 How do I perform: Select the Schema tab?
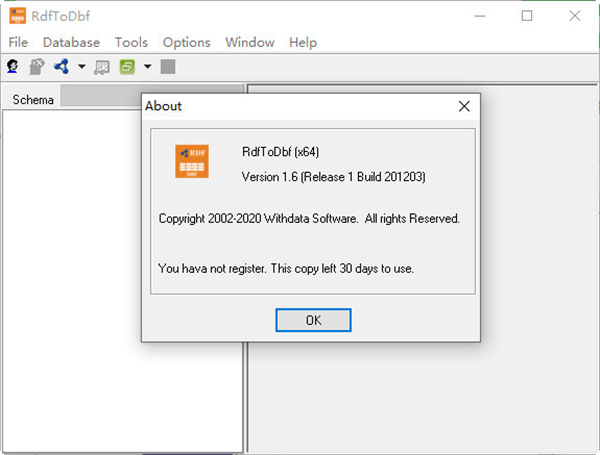[x=33, y=99]
